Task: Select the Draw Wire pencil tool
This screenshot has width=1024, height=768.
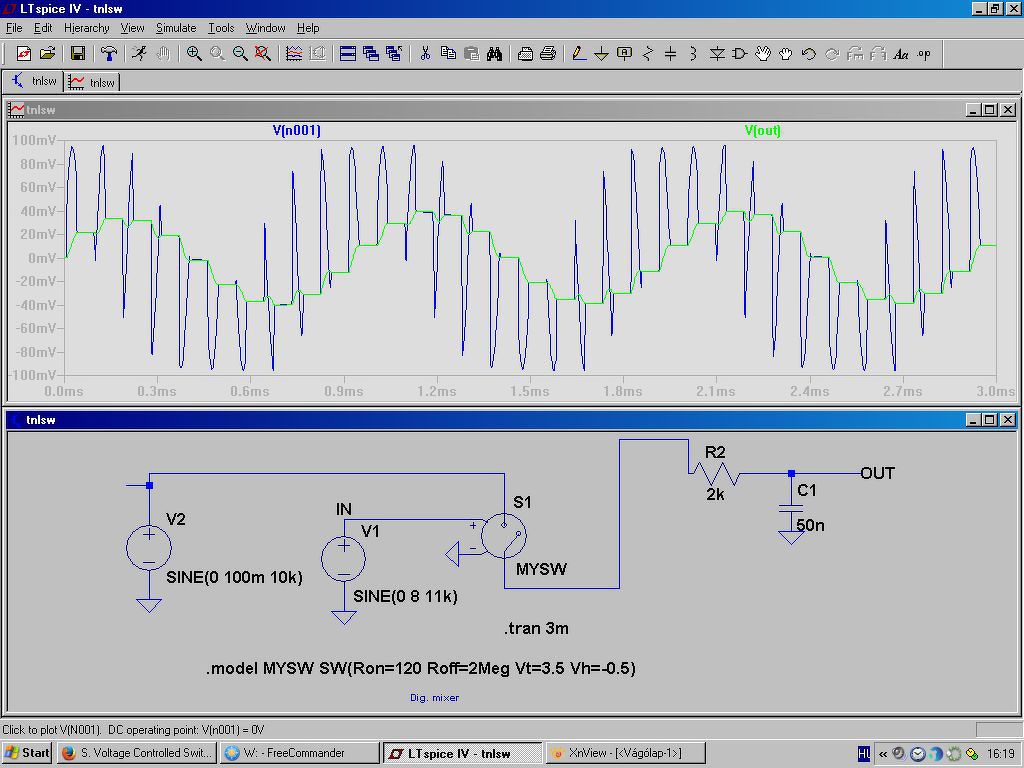Action: [x=578, y=54]
